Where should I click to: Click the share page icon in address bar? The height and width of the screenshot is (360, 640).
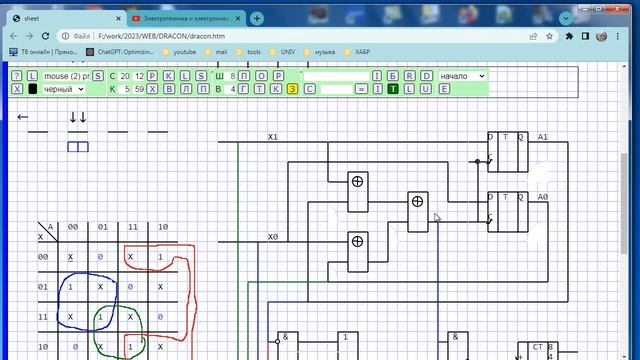[x=533, y=36]
